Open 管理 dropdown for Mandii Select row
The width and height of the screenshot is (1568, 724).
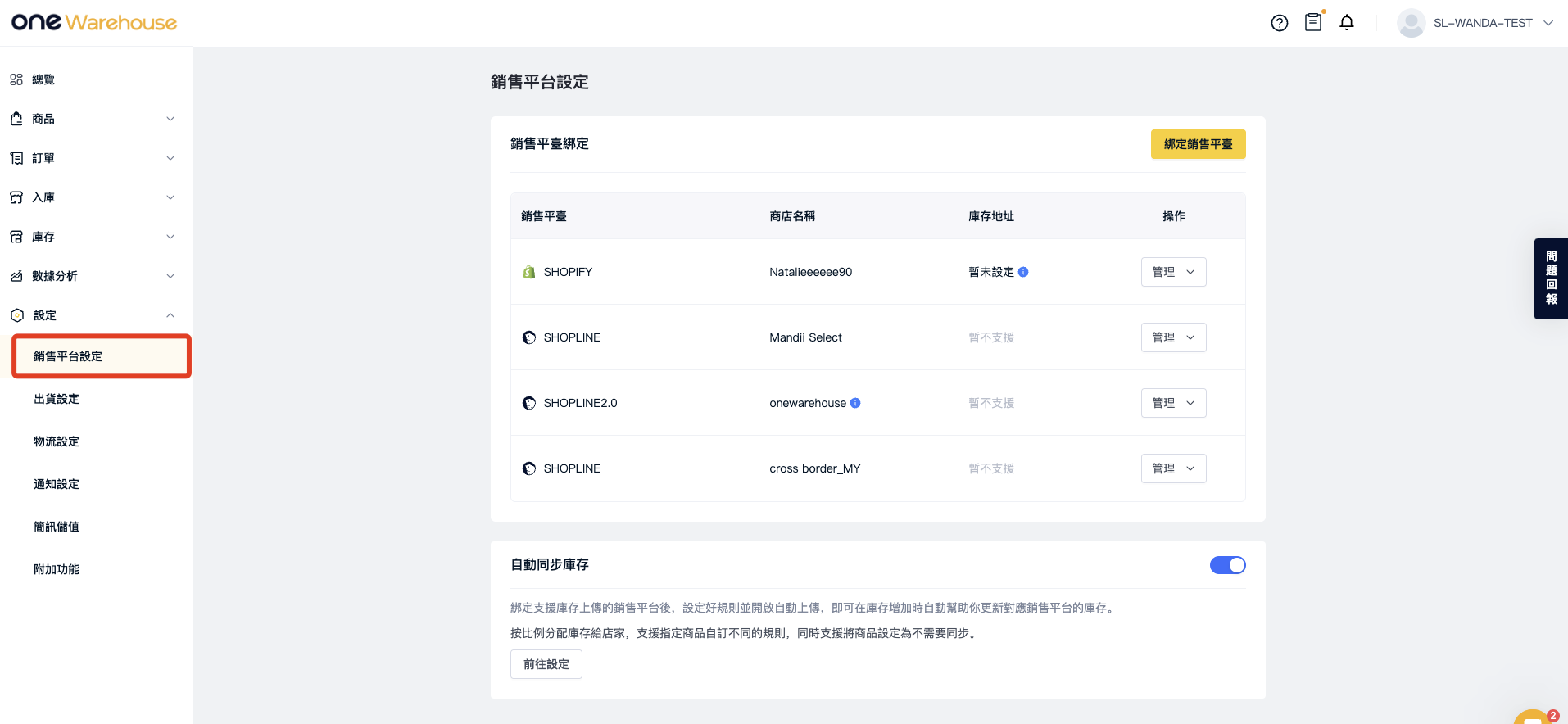[1173, 337]
